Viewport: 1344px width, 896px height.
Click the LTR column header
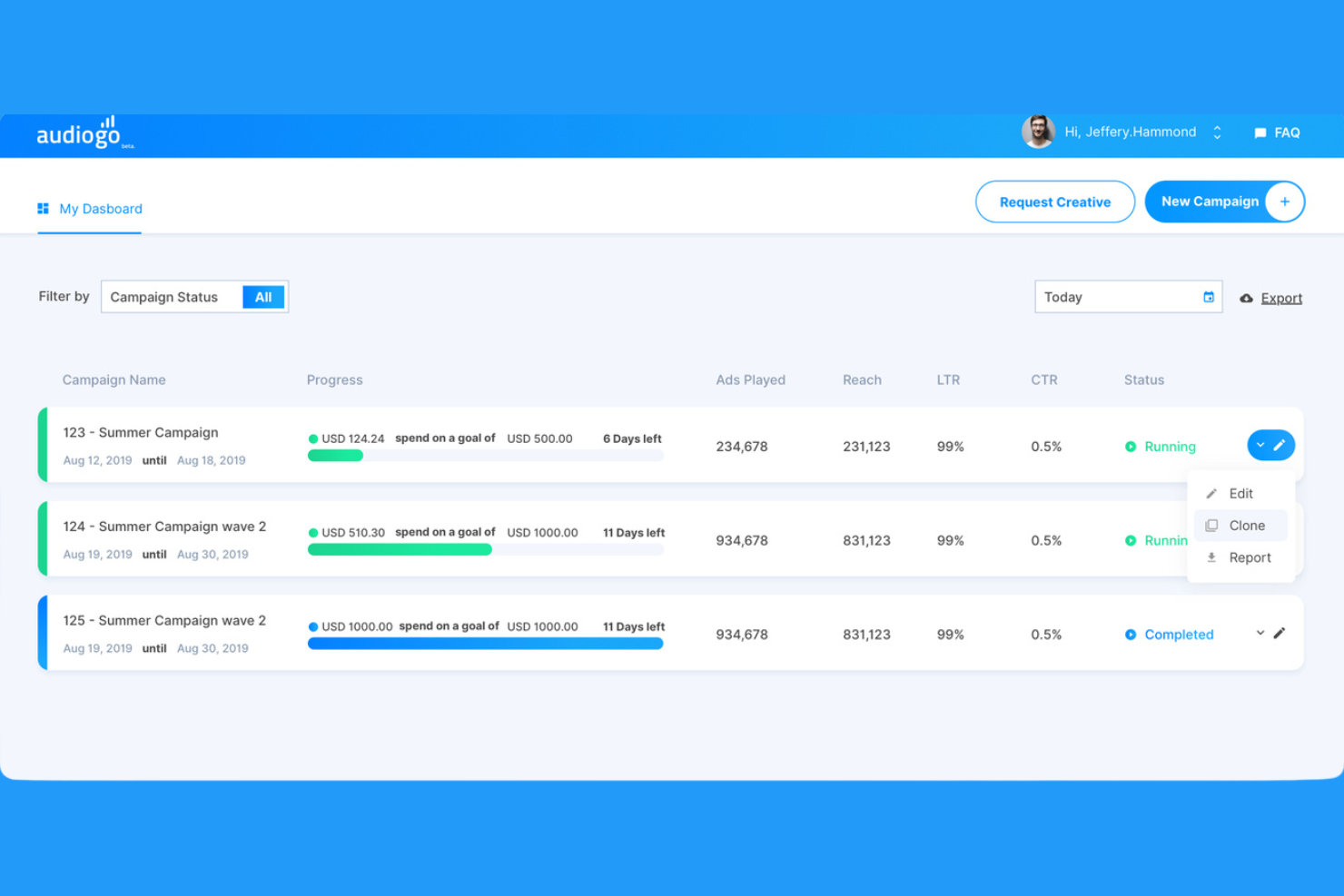(x=948, y=379)
